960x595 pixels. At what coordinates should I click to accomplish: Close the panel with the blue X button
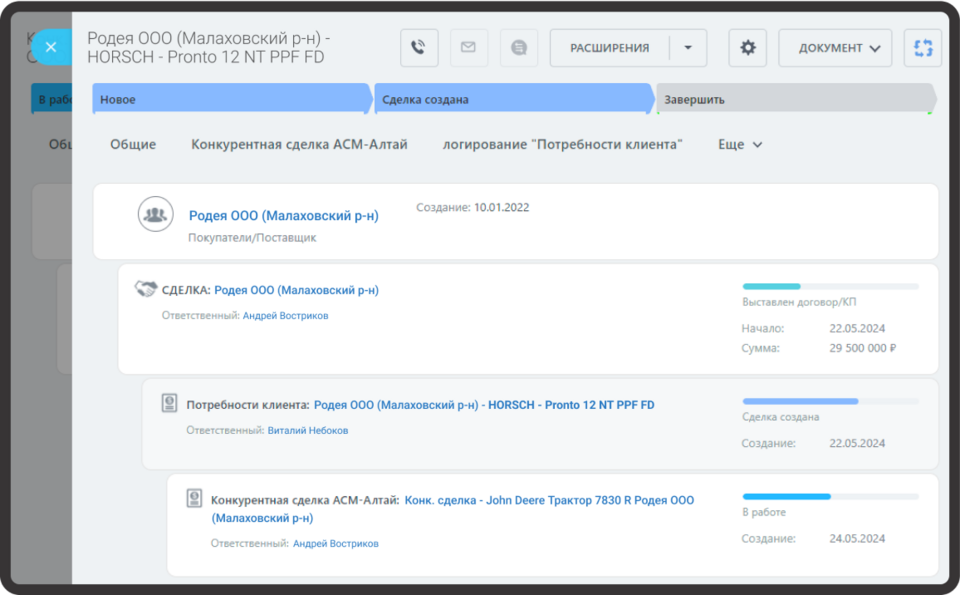click(x=51, y=46)
